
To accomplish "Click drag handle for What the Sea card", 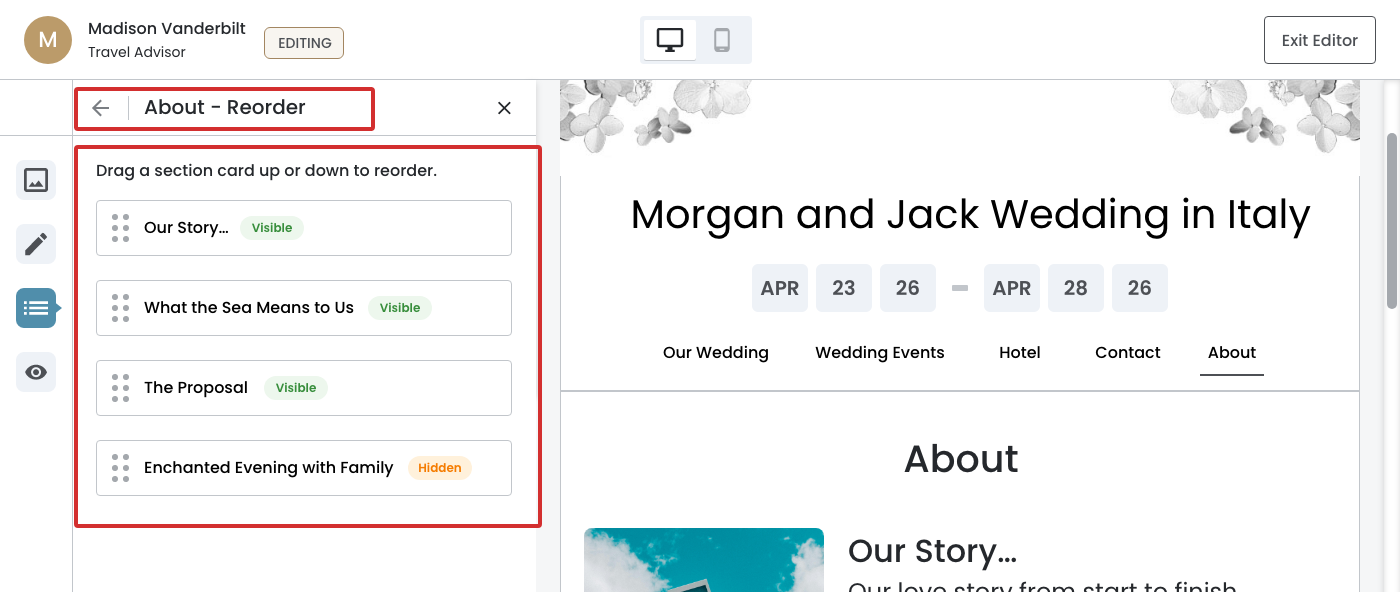I will click(x=121, y=308).
